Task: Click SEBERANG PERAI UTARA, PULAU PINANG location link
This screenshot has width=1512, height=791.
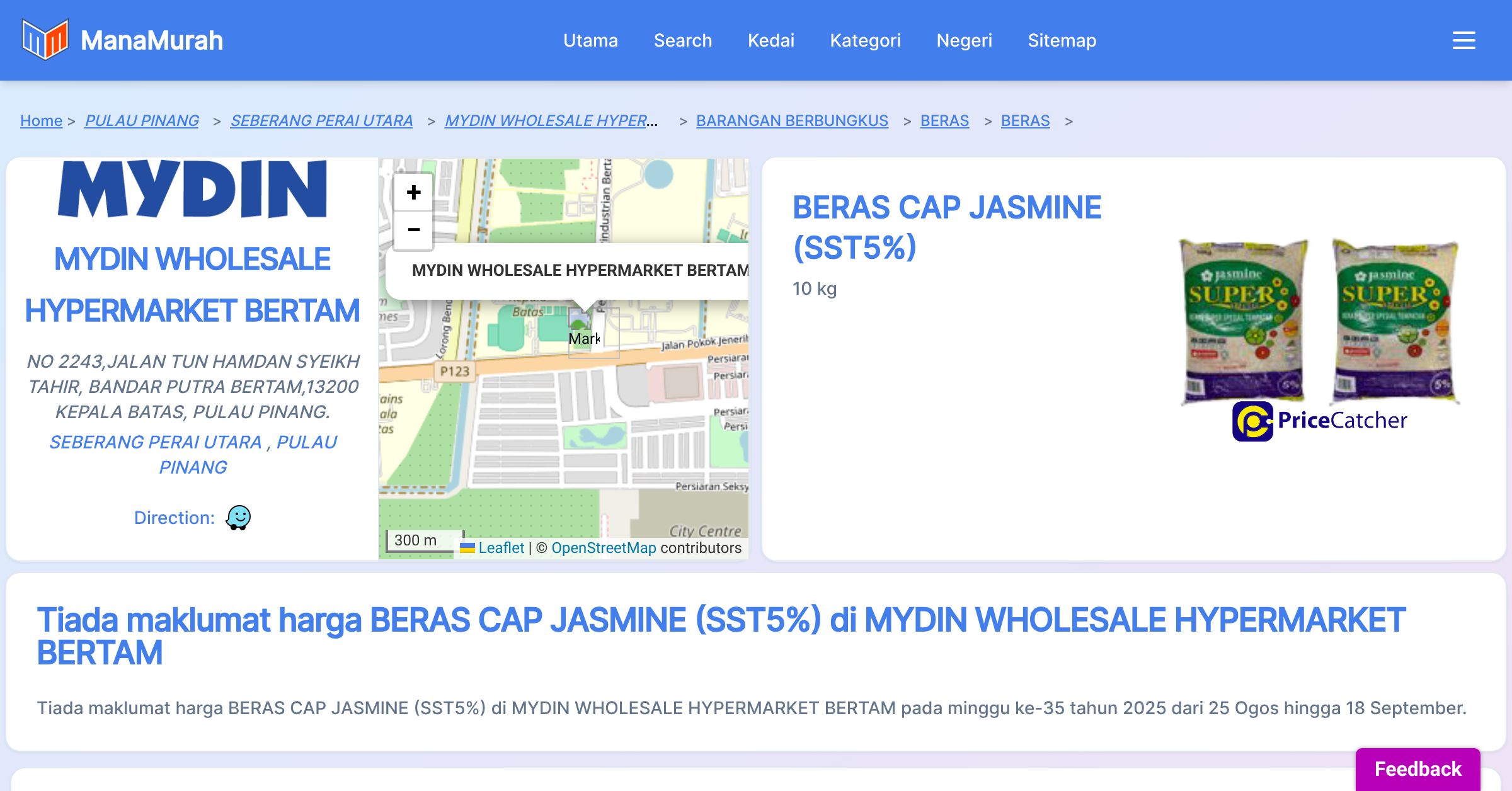Action: 193,455
